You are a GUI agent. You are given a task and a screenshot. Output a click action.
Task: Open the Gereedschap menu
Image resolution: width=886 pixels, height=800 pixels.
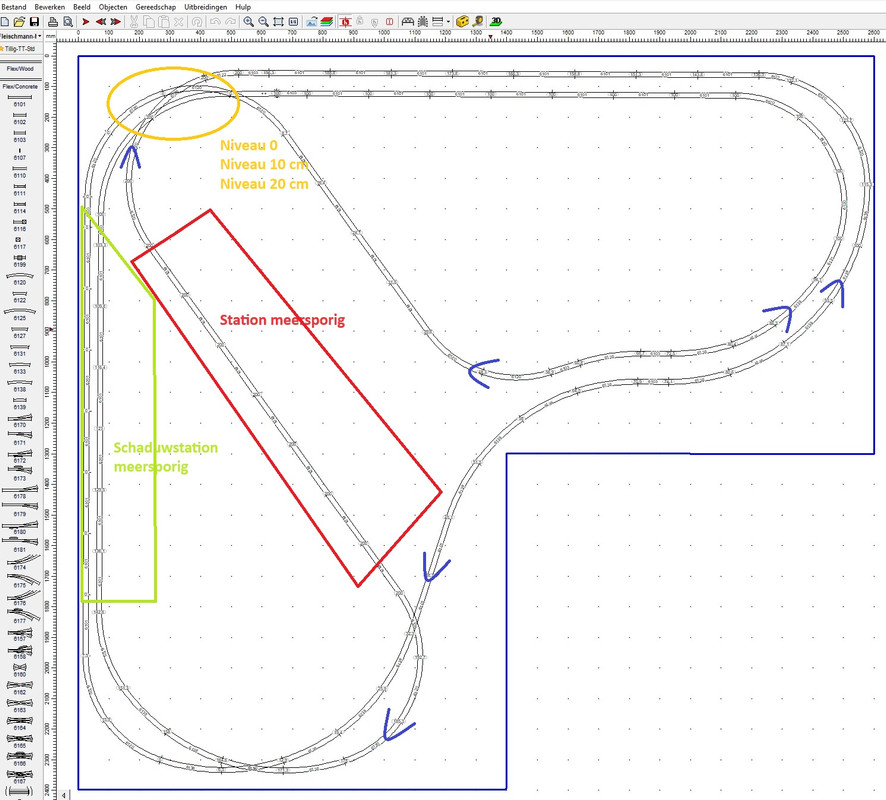click(x=155, y=7)
